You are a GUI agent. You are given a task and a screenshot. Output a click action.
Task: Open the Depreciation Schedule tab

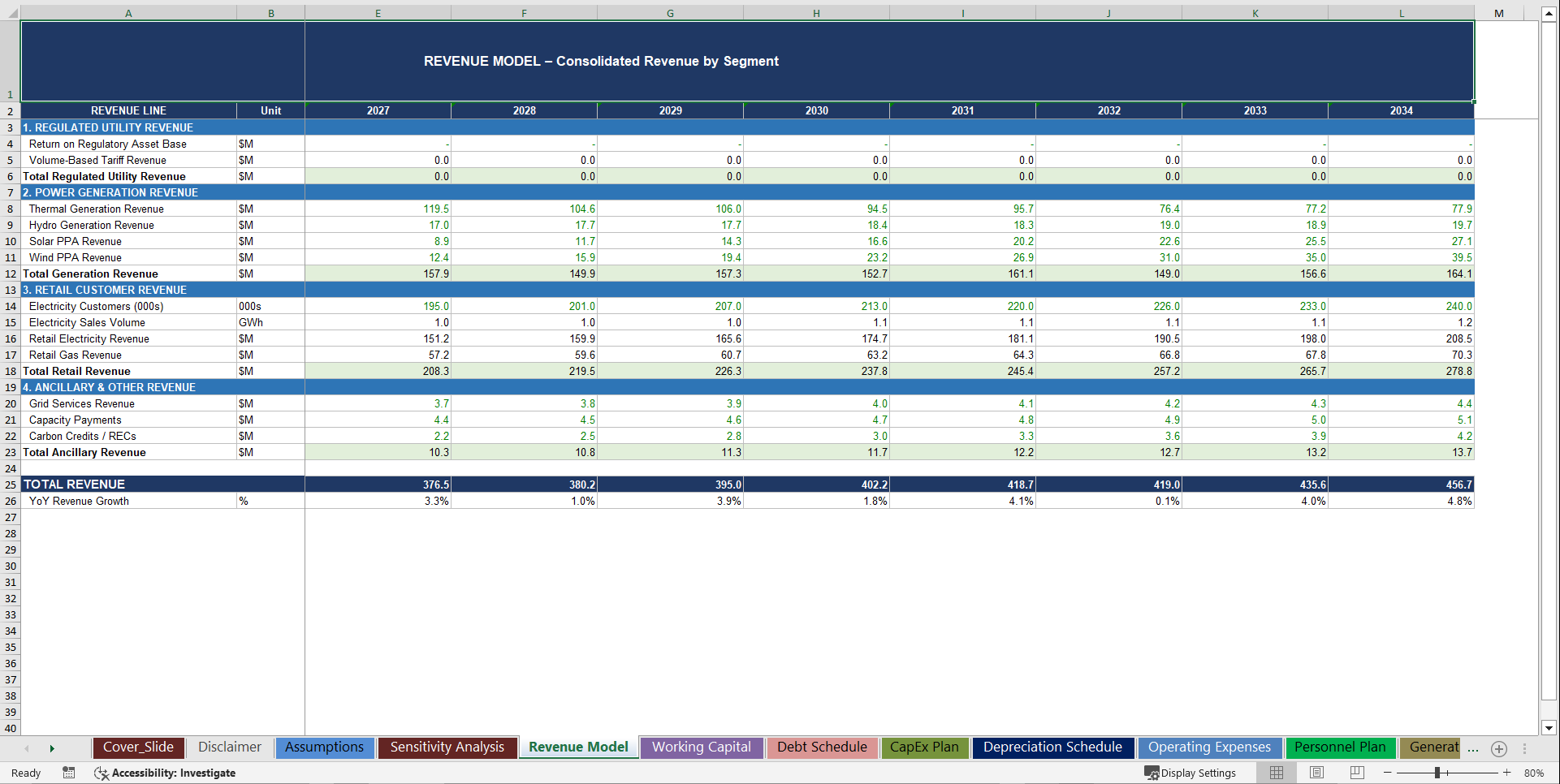(x=1052, y=747)
